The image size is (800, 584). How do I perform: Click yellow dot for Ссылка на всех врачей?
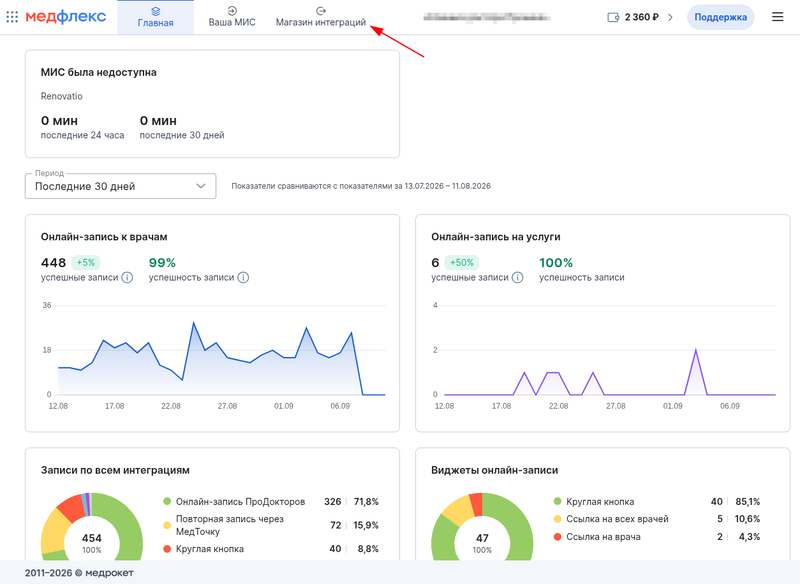point(557,519)
